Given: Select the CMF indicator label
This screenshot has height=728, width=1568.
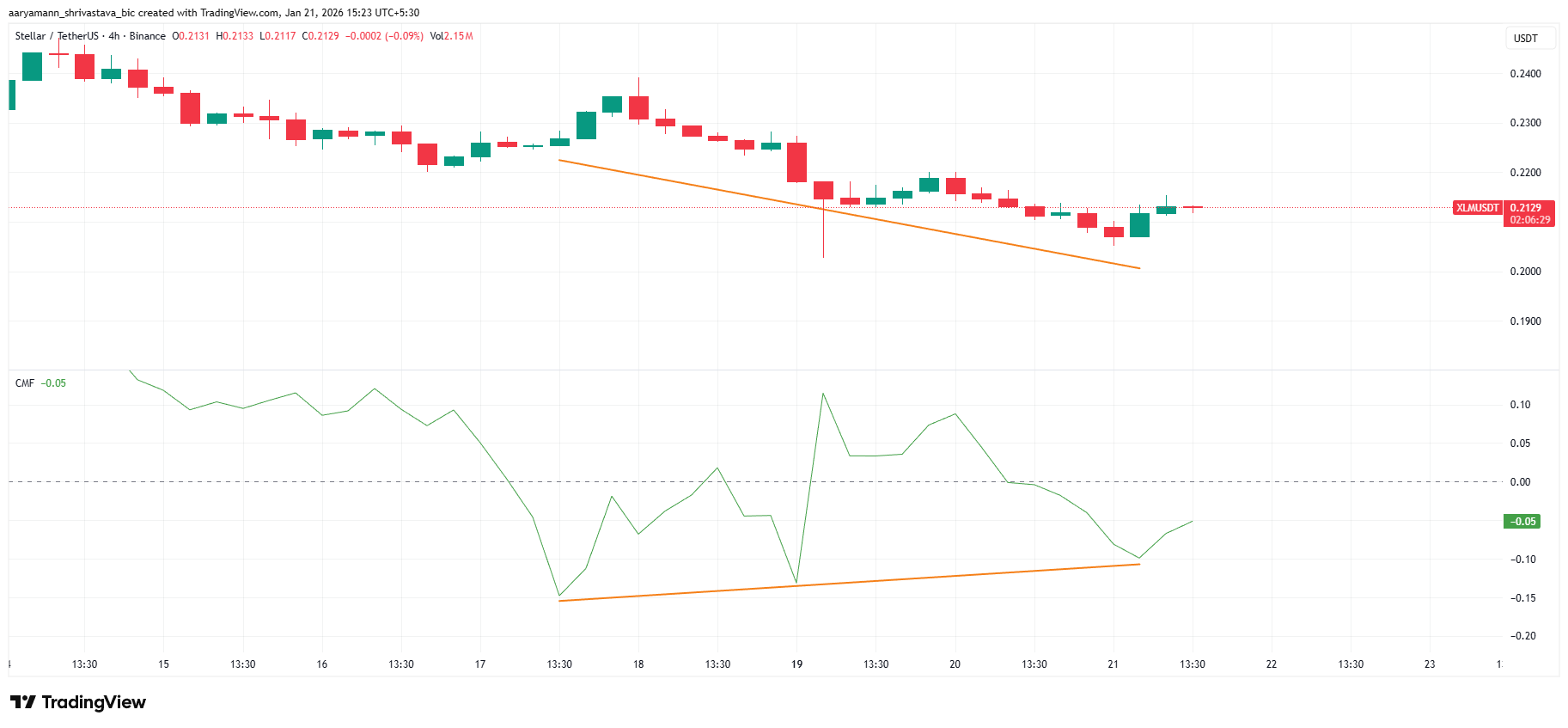Looking at the screenshot, I should coord(25,383).
